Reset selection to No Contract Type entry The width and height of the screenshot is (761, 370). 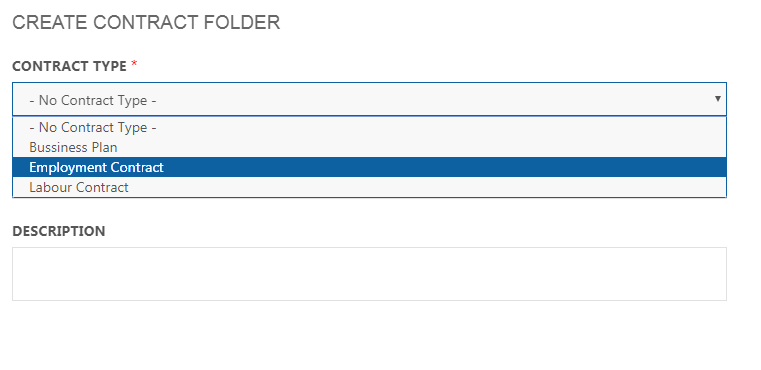pos(369,127)
